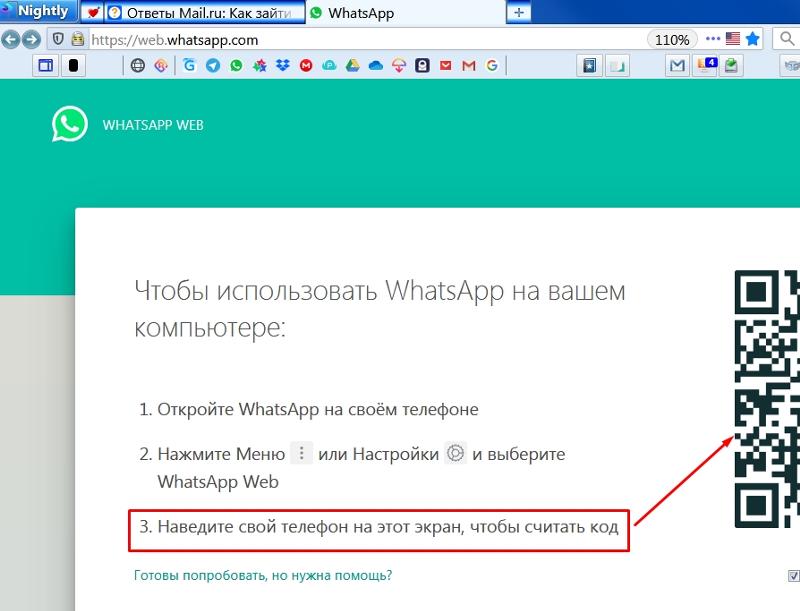Image resolution: width=800 pixels, height=611 pixels.
Task: Open the WhatsApp bookmark in the toolbar
Action: [x=236, y=65]
